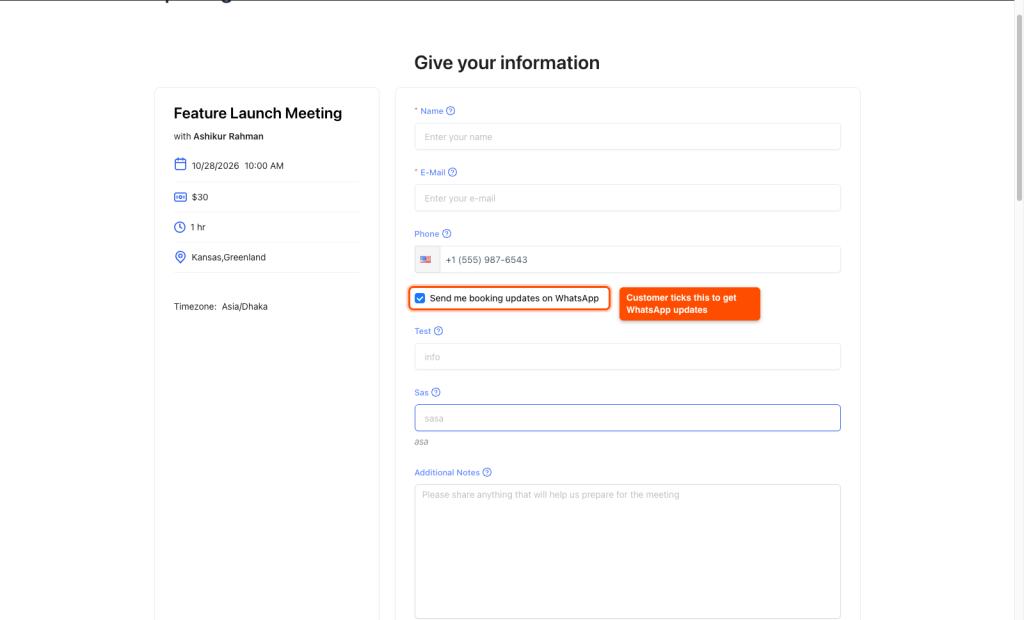This screenshot has height=620, width=1024.
Task: Click the help icon beside E-Mail label
Action: 453,172
